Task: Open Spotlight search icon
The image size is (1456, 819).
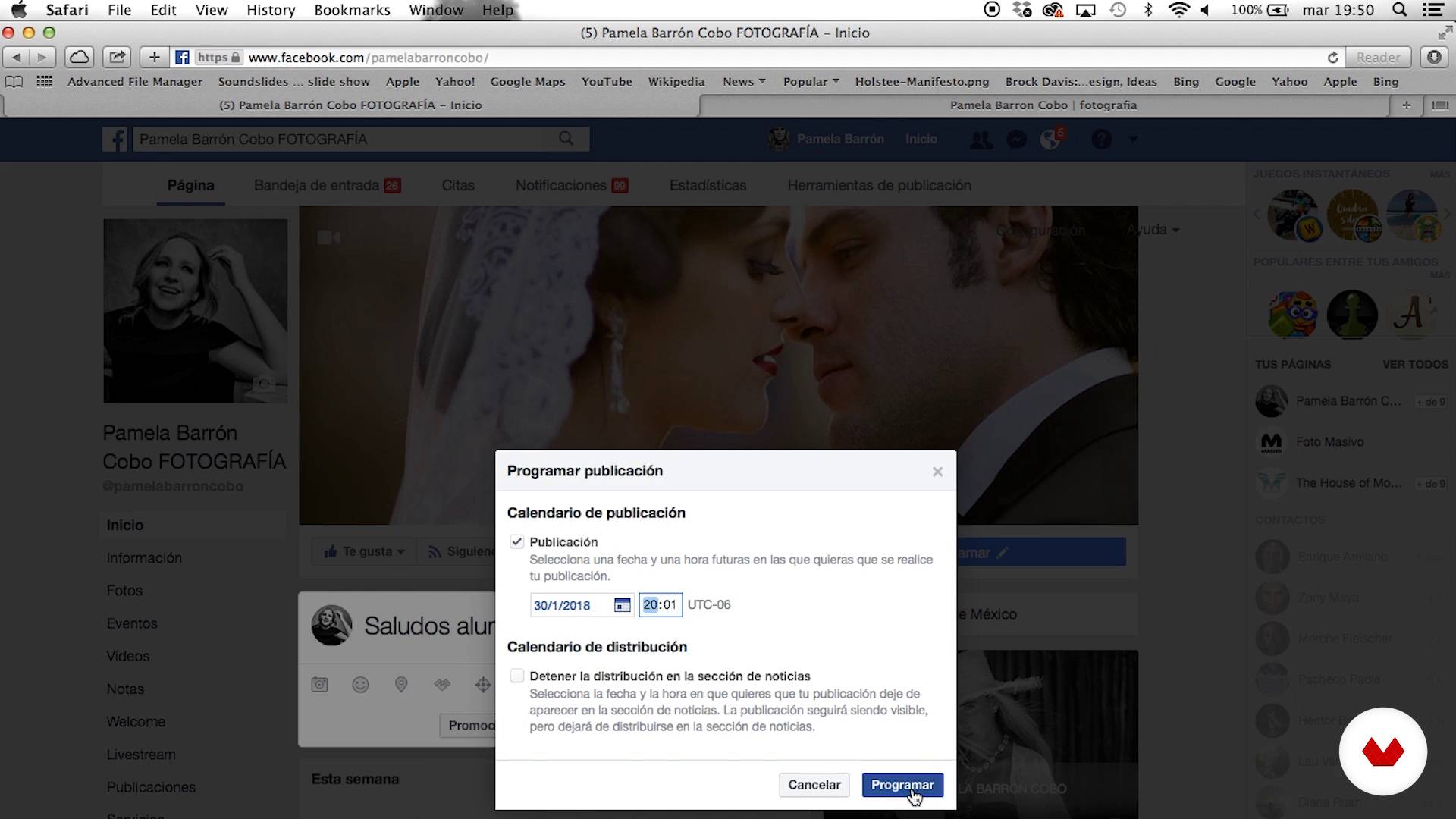Action: point(1400,10)
